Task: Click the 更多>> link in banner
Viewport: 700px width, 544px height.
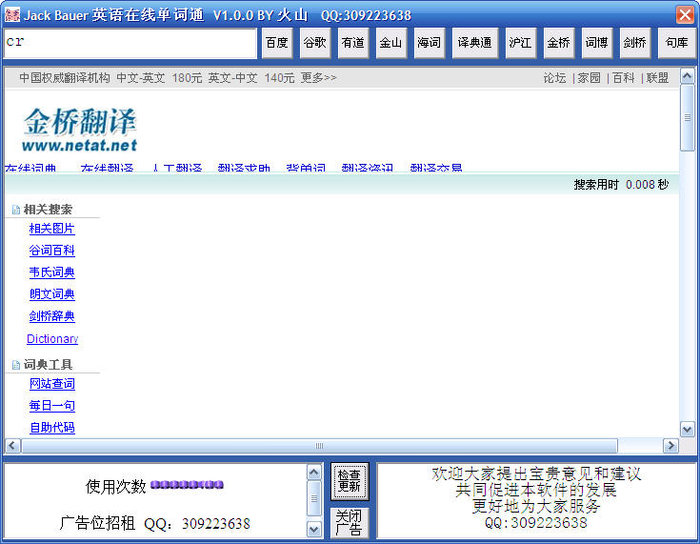Action: click(x=318, y=78)
